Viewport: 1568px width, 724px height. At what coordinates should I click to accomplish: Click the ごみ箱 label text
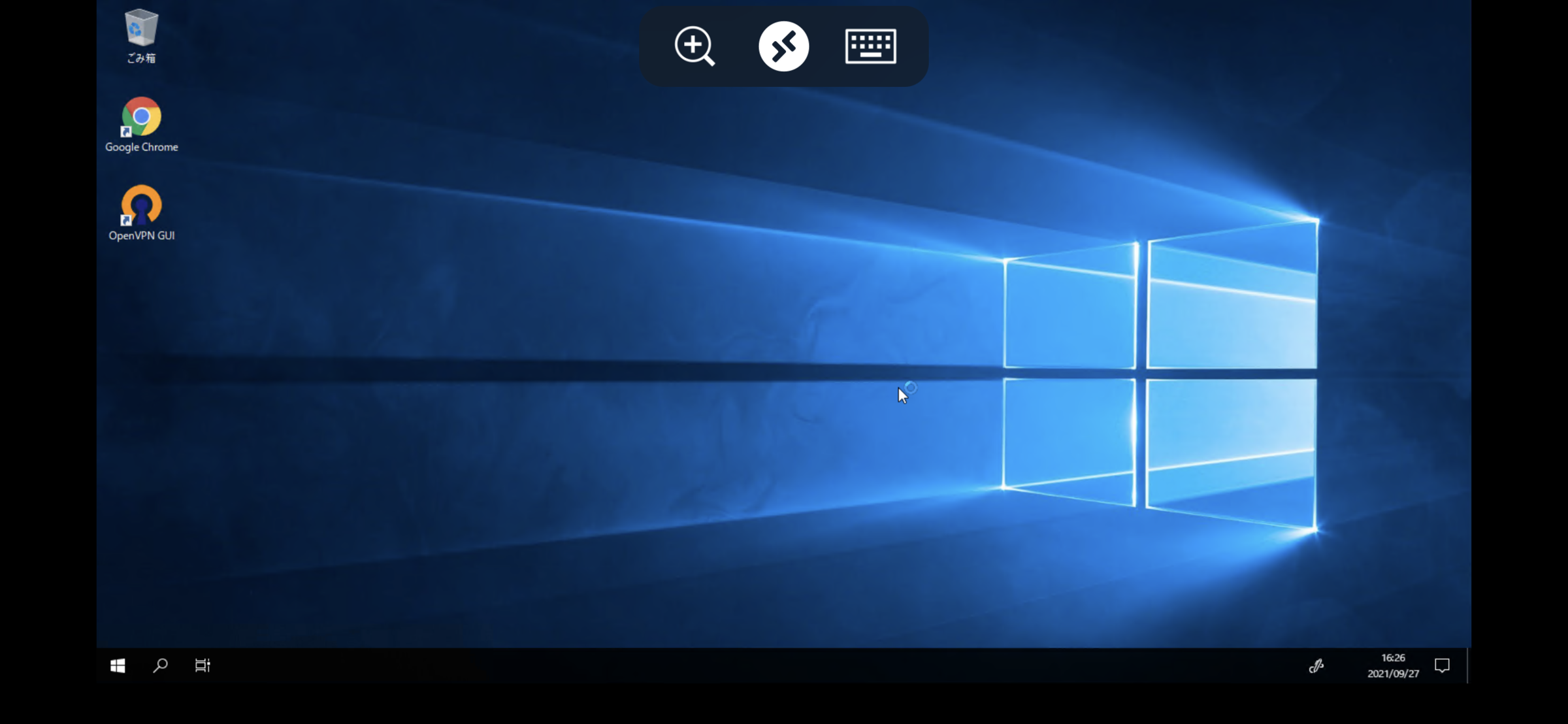click(141, 58)
